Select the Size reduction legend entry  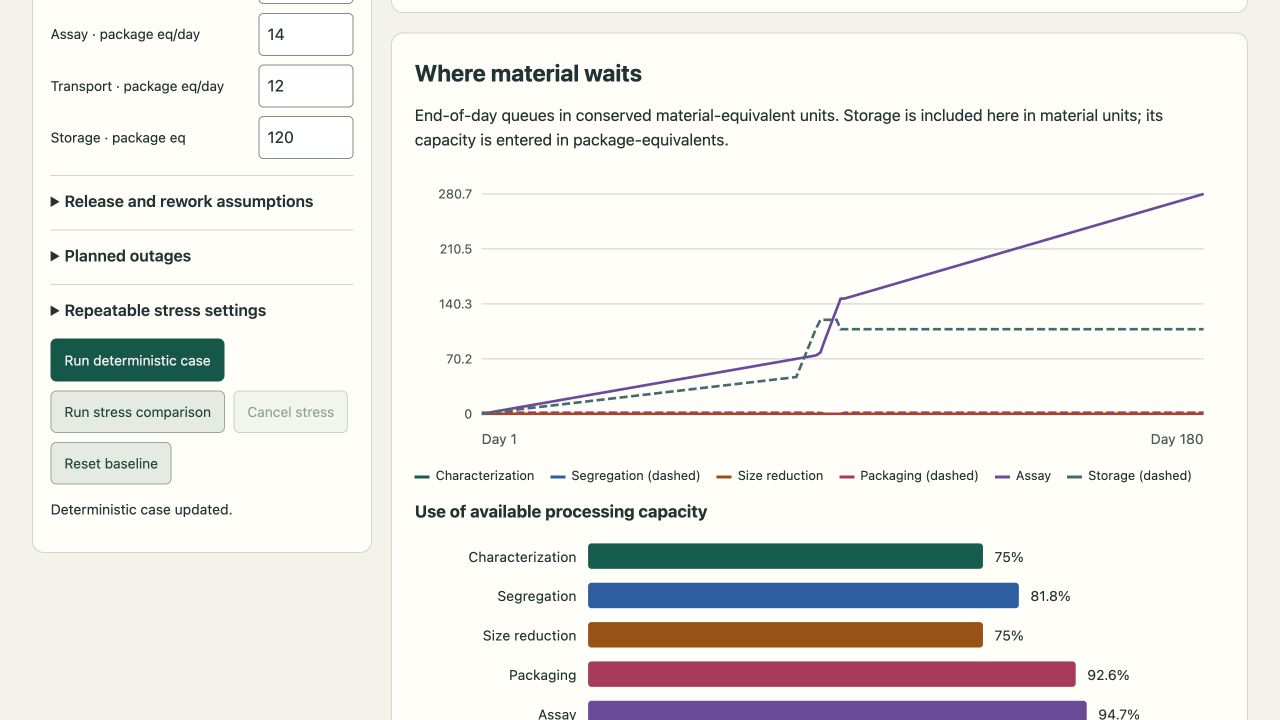click(770, 476)
